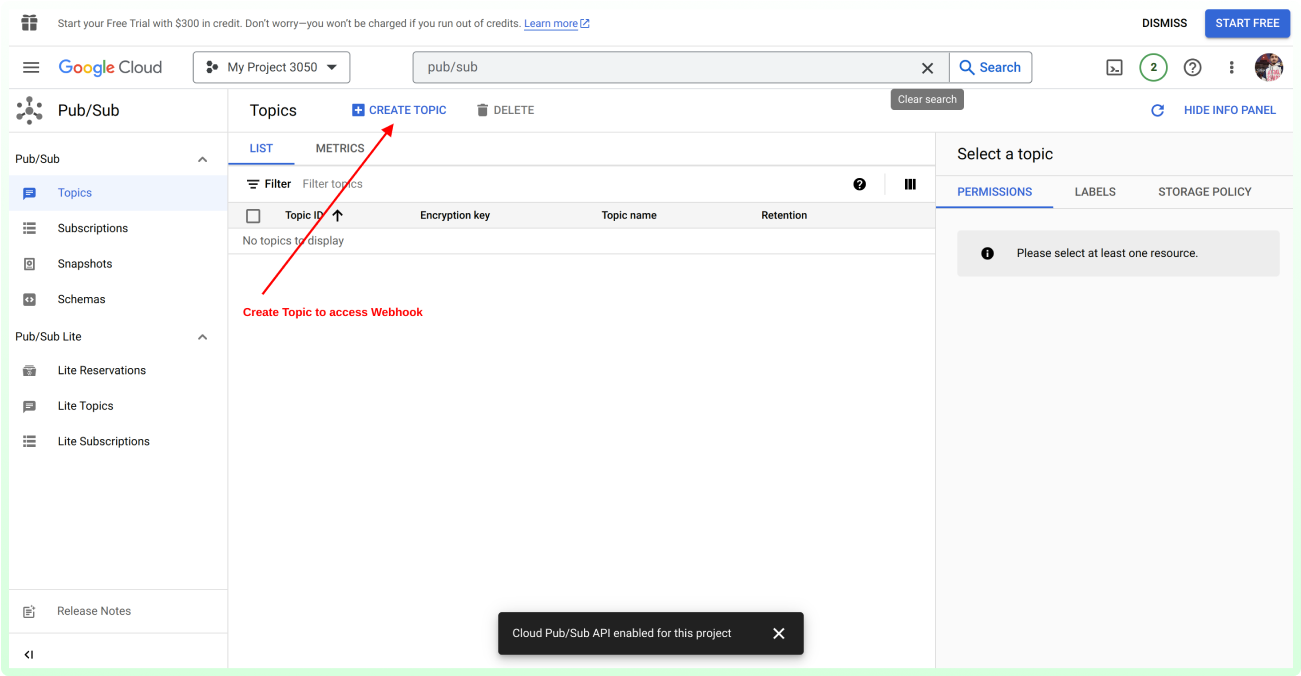Toggle the select-all topics checkbox
The height and width of the screenshot is (676, 1301).
[253, 216]
